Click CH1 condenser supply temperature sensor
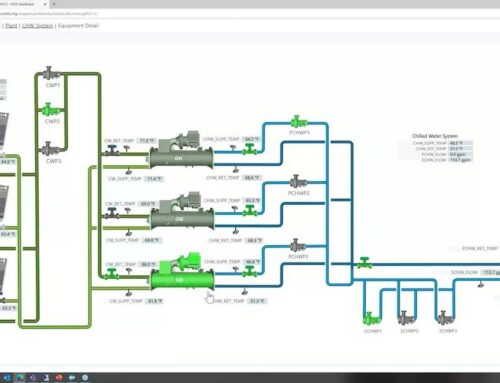 [x=128, y=172]
